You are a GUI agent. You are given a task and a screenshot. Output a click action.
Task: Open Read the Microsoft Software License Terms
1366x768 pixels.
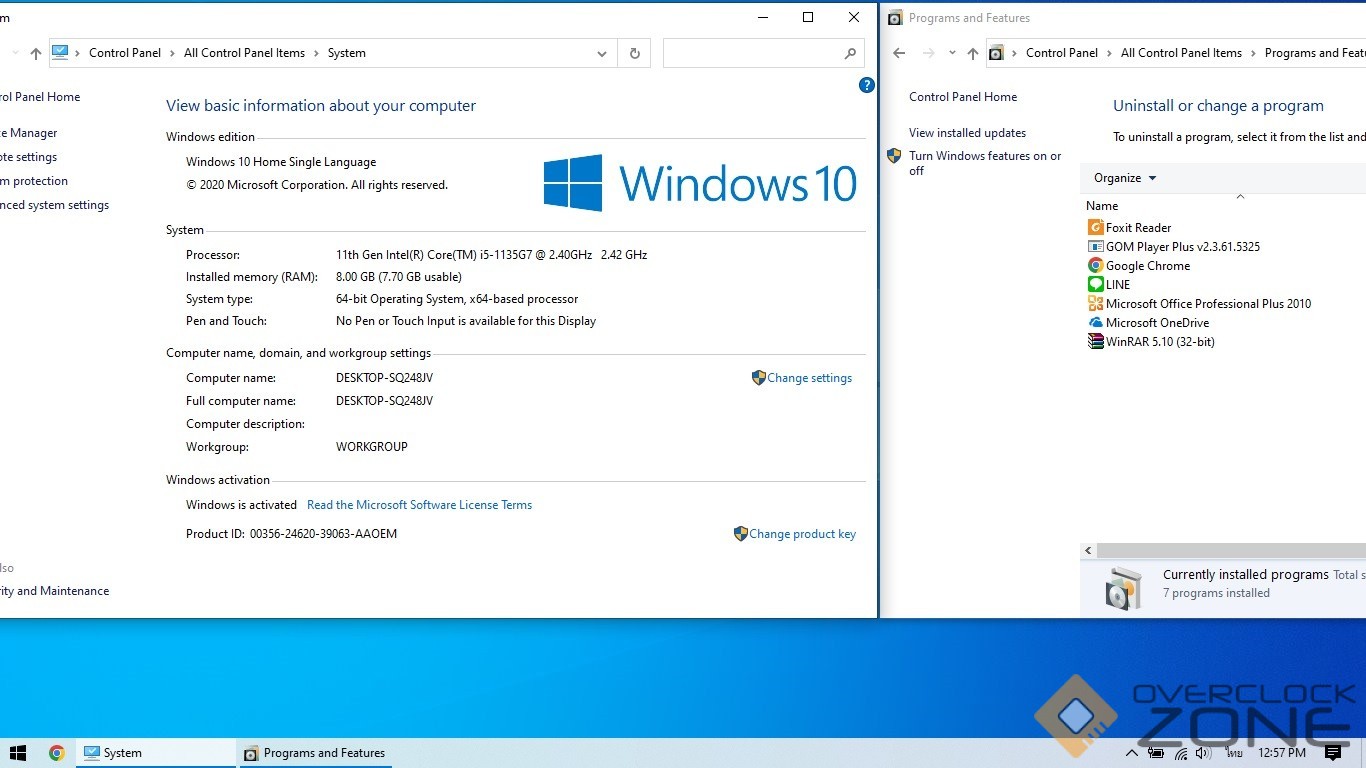pos(419,505)
